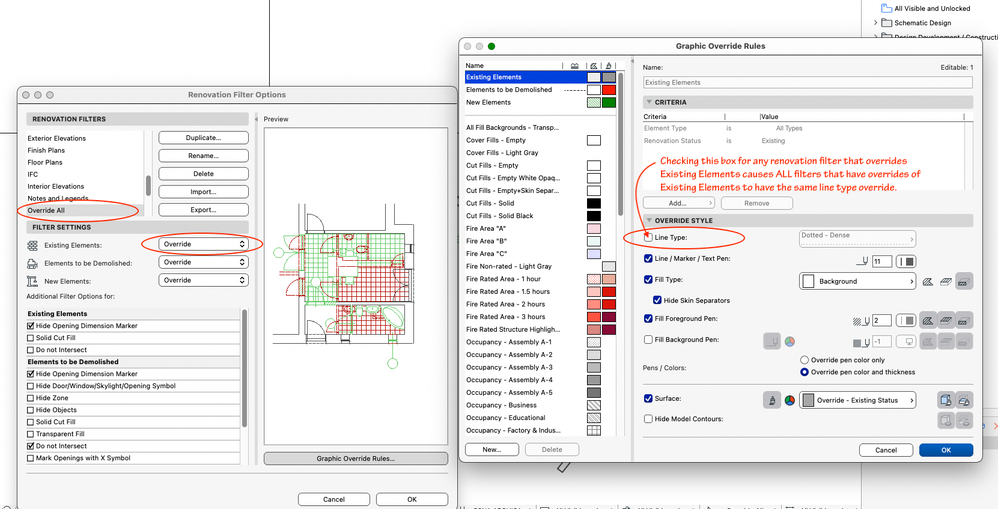
Task: Click the Surface paint bucket icon
Action: pos(771,400)
